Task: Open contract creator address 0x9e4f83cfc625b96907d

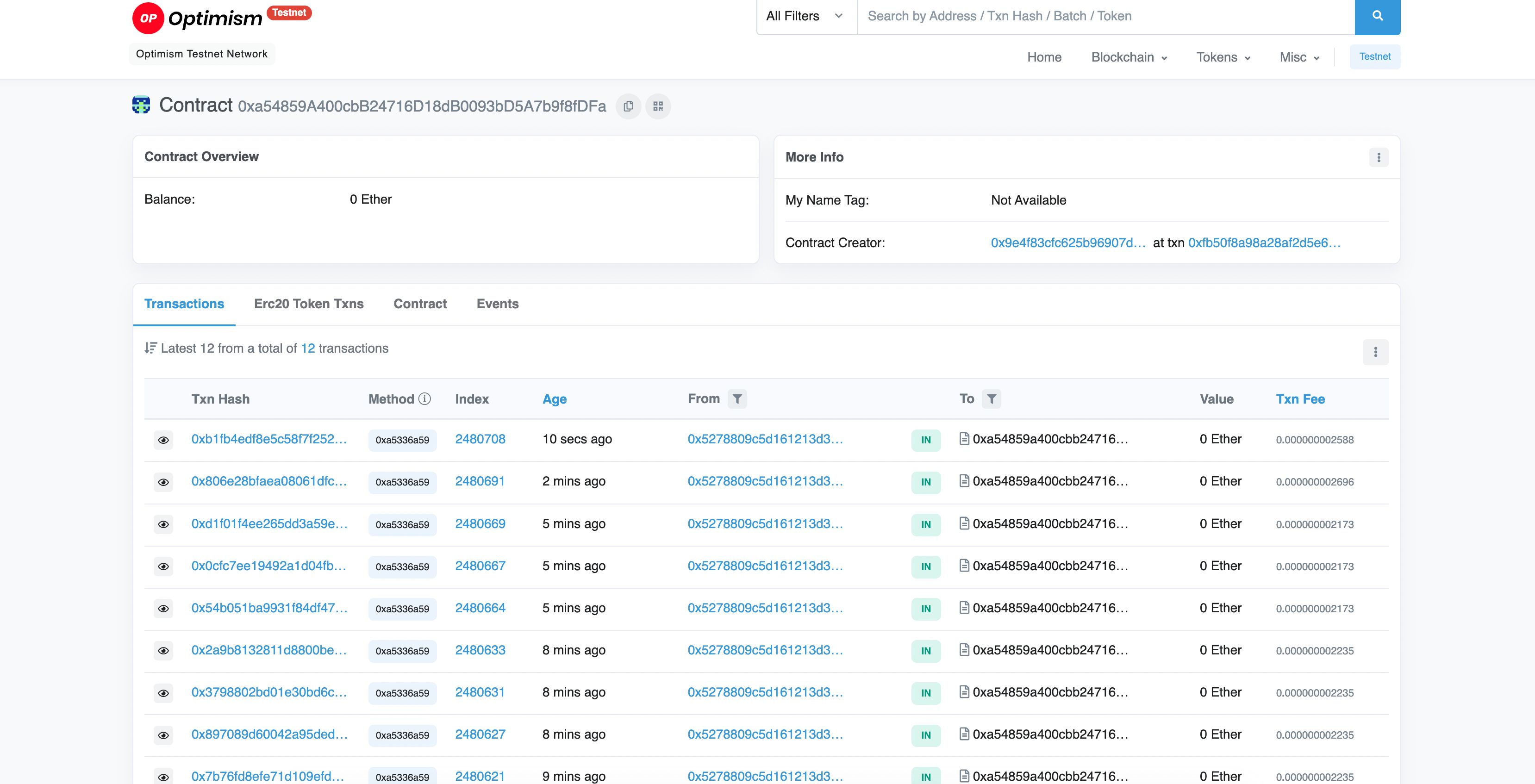Action: [x=1068, y=243]
